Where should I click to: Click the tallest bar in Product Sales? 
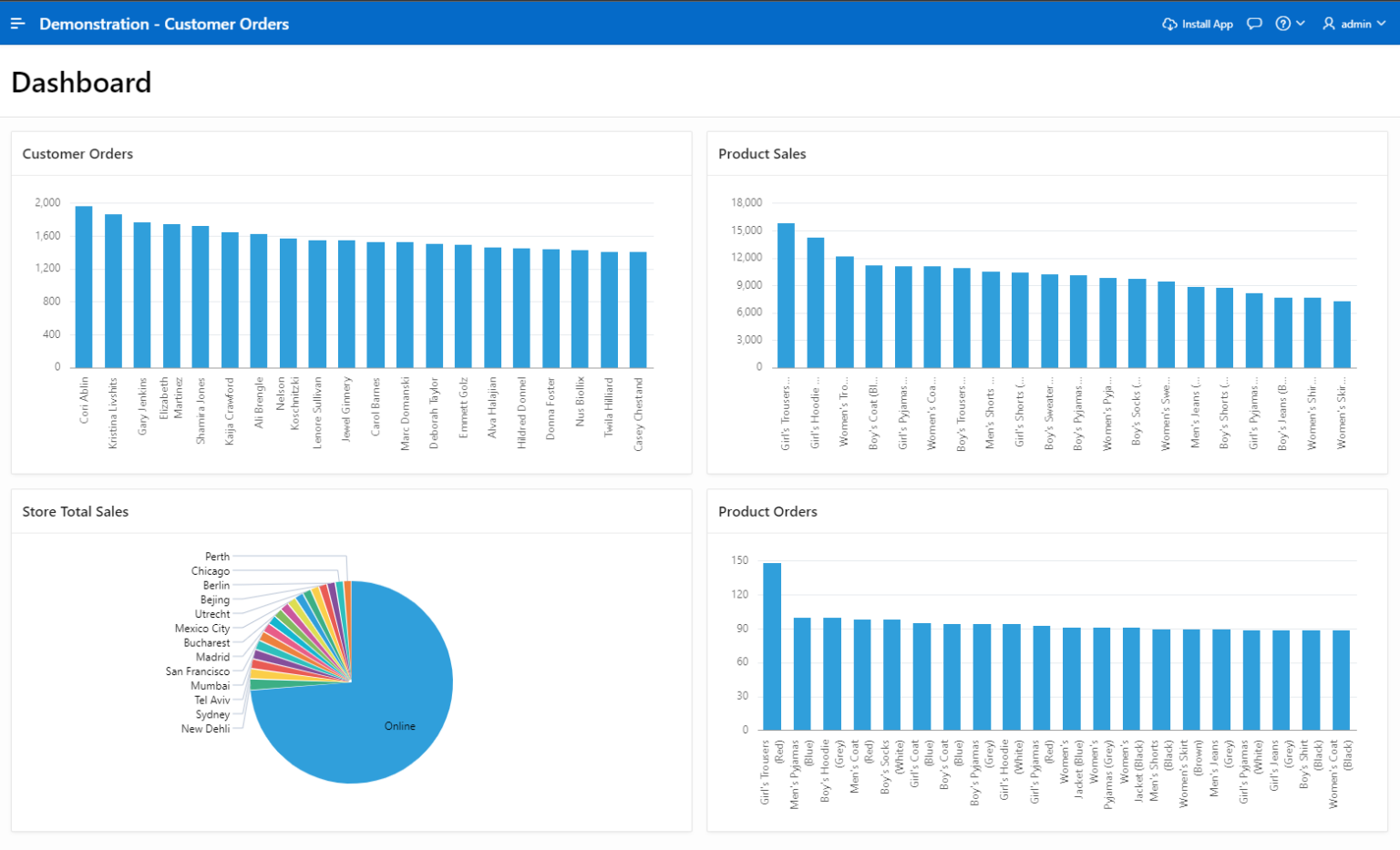pos(786,296)
